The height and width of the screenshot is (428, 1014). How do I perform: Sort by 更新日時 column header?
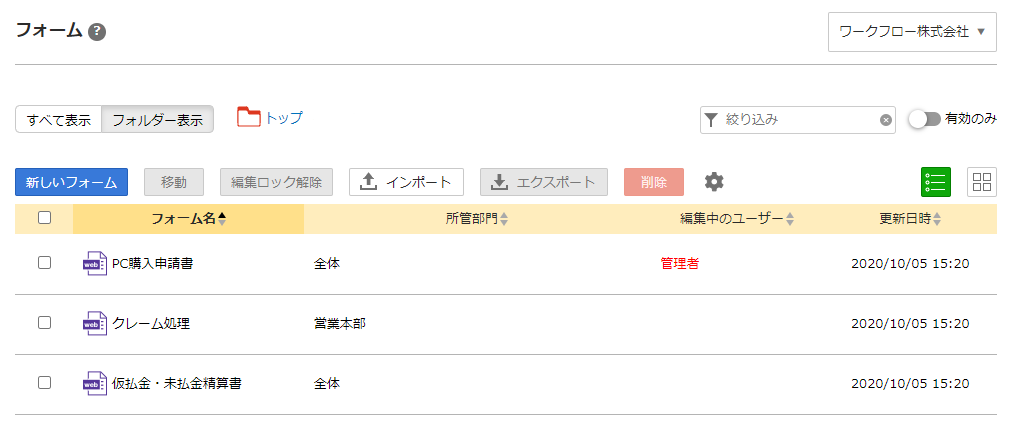(909, 219)
